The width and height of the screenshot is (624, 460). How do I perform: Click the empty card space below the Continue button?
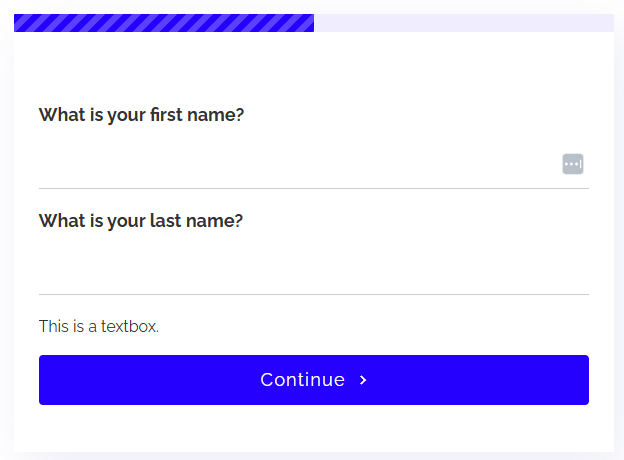314,429
